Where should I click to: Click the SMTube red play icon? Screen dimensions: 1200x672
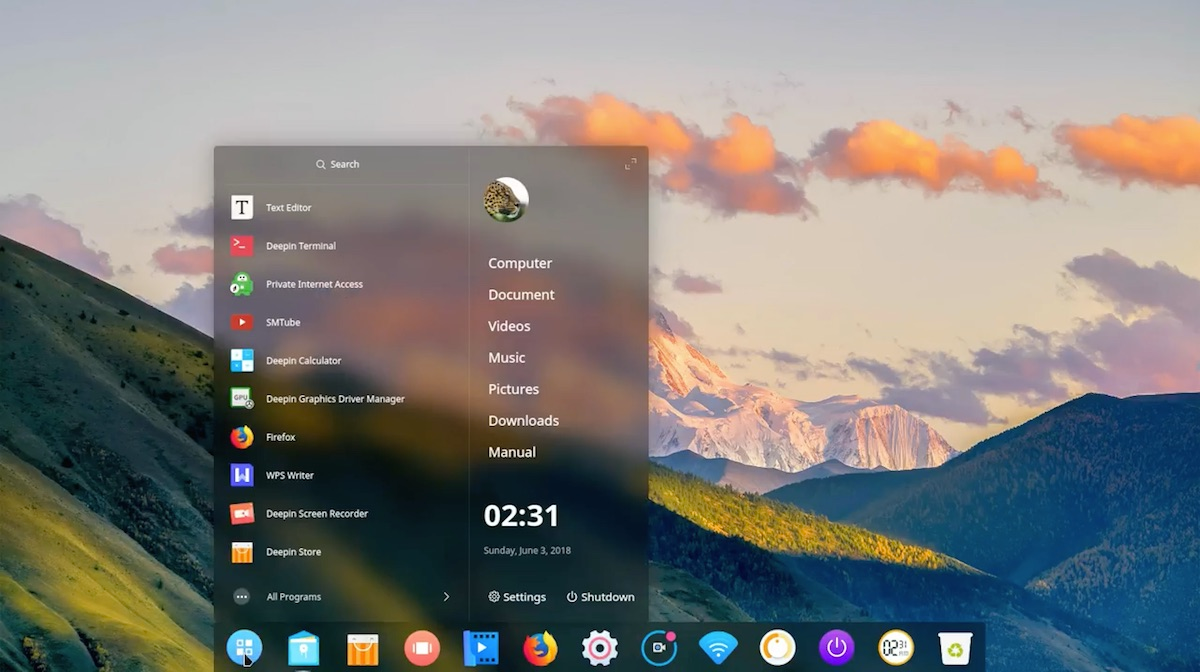pos(242,322)
